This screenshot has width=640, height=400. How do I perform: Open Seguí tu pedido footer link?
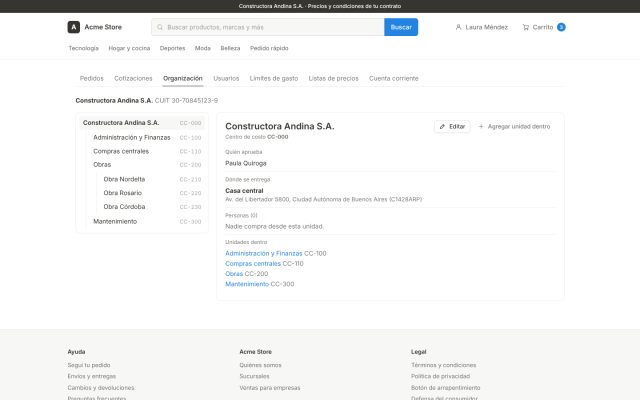[89, 365]
